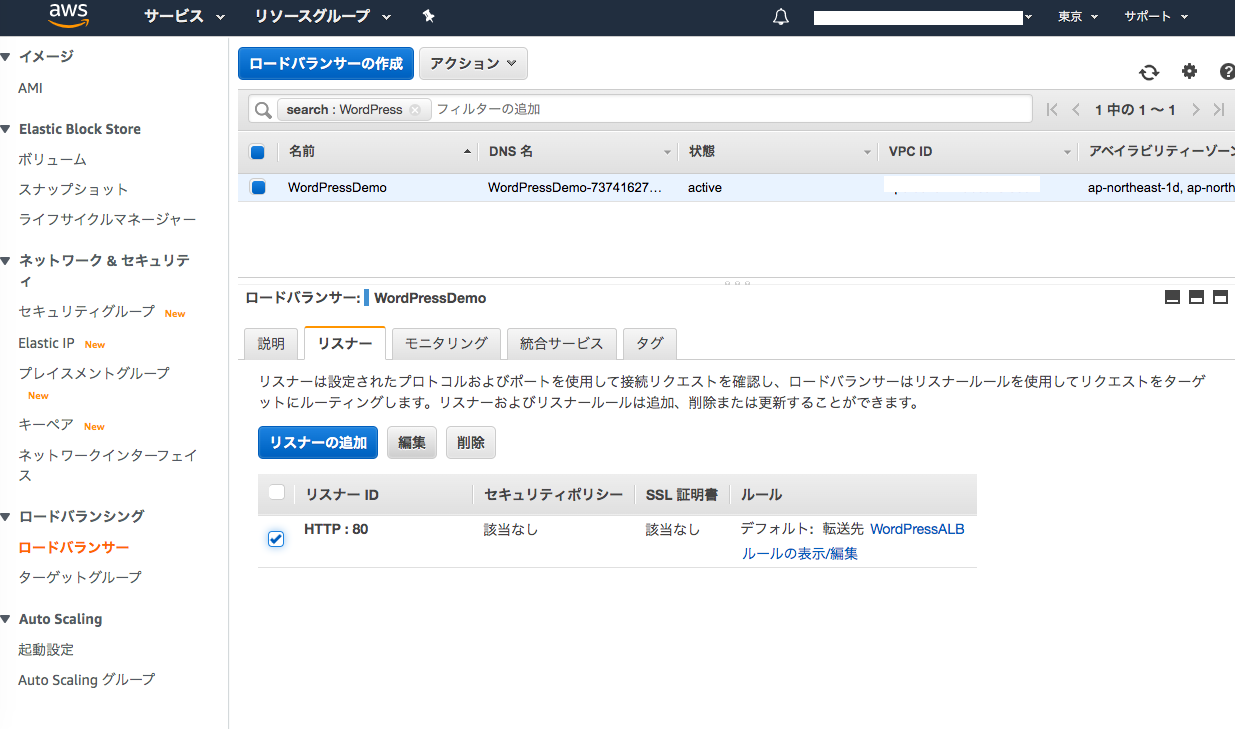The width and height of the screenshot is (1235, 729).
Task: Go to the first page of results
Action: 1052,109
